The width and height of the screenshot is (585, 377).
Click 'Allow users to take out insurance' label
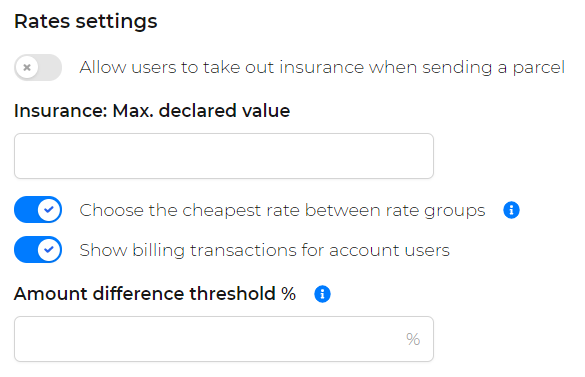322,68
